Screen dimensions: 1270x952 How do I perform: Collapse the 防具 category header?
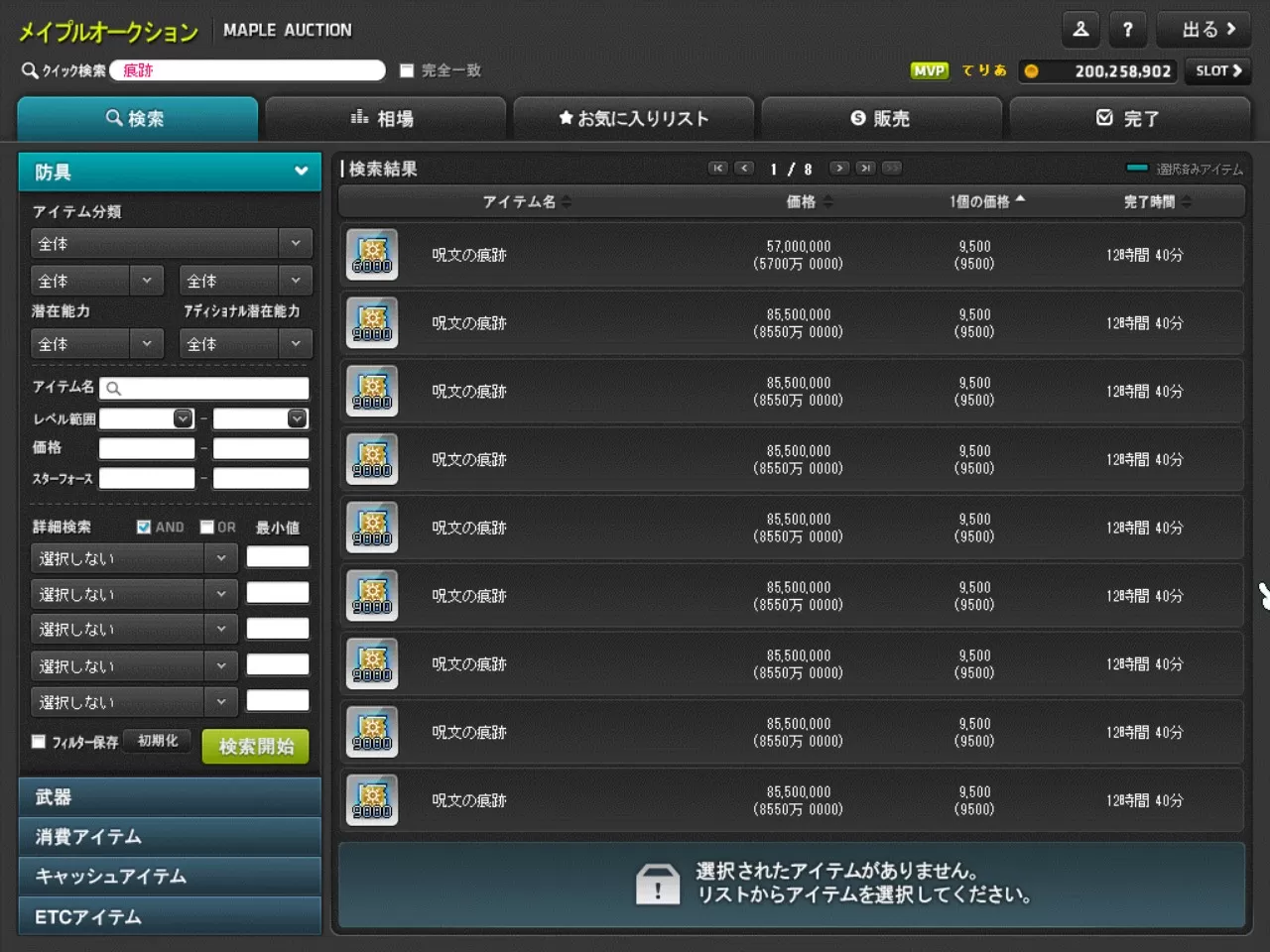pyautogui.click(x=170, y=172)
